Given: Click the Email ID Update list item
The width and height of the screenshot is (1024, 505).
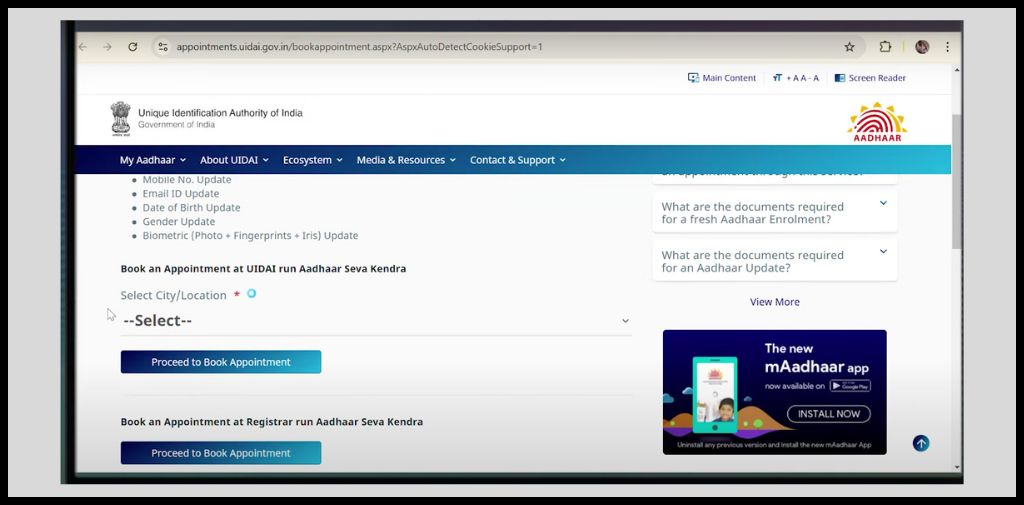Looking at the screenshot, I should pos(181,194).
